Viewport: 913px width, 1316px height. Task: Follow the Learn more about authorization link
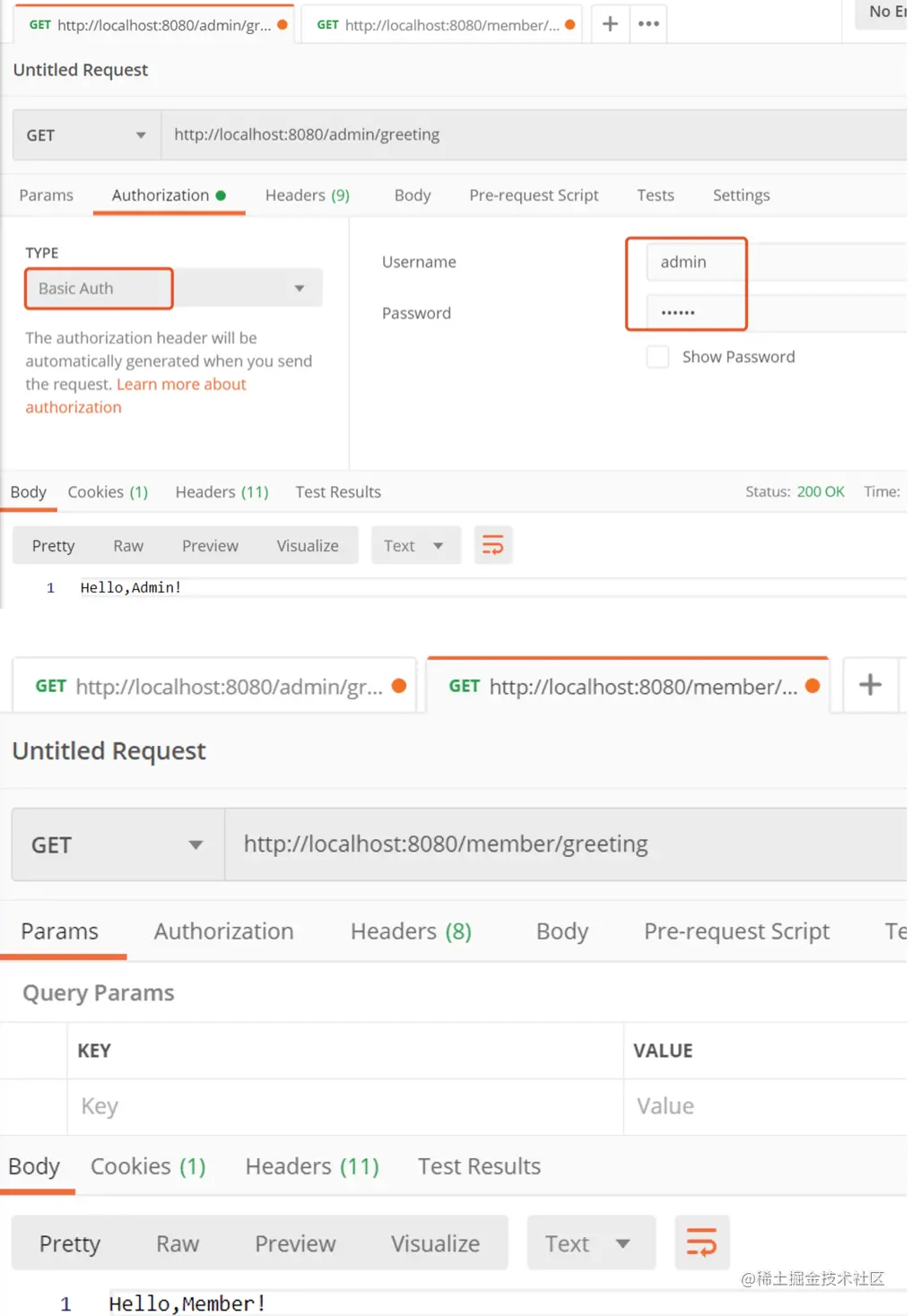(x=180, y=385)
